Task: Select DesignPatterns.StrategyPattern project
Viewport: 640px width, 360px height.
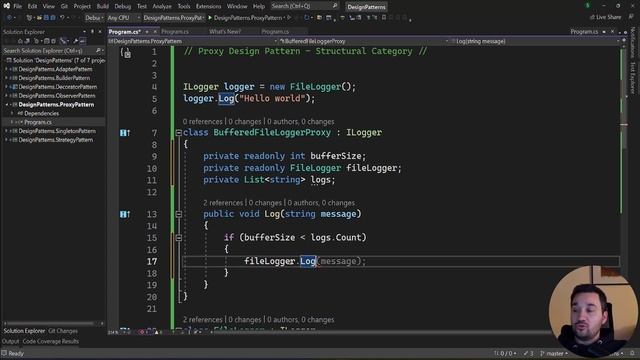Action: coord(56,140)
